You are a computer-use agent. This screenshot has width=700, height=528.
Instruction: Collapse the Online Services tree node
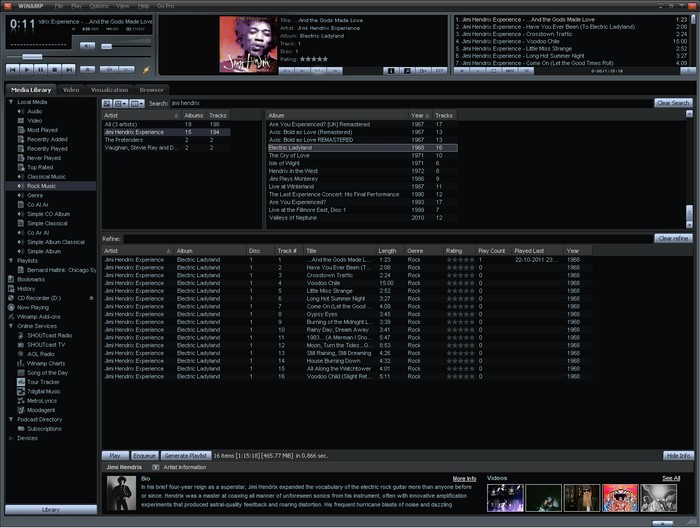click(11, 326)
